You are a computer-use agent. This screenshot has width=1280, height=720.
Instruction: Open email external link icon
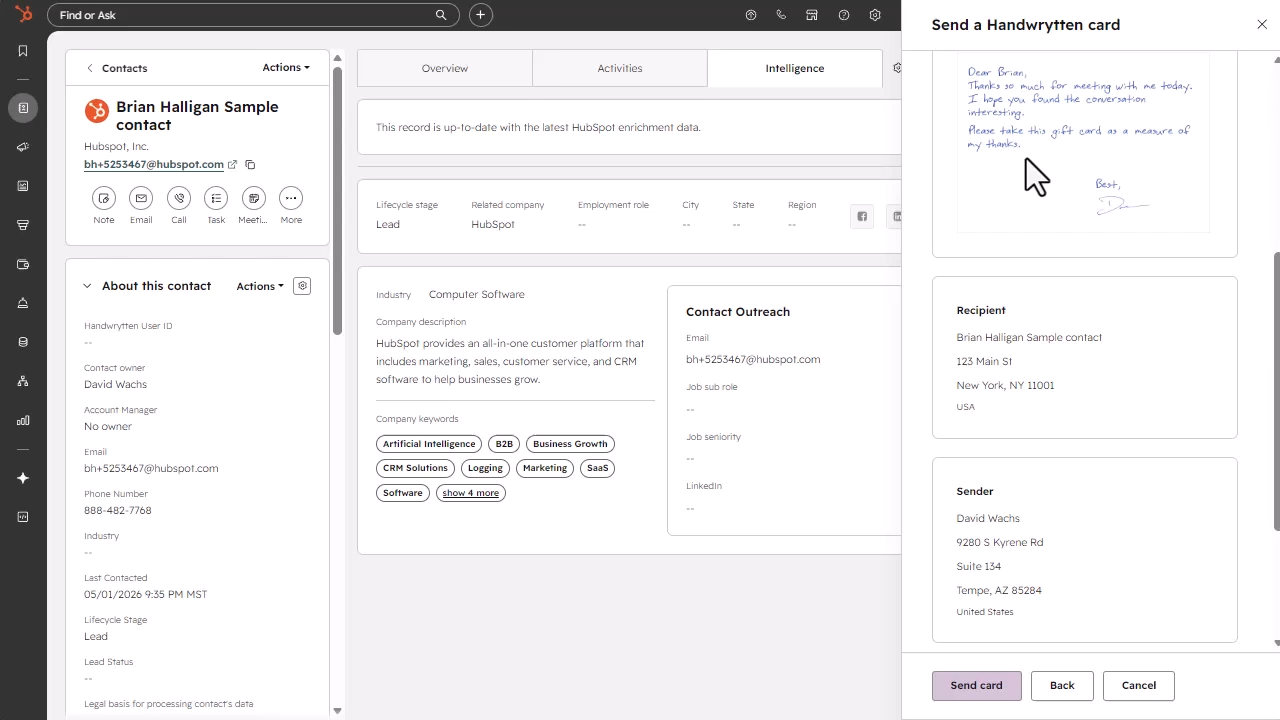233,165
